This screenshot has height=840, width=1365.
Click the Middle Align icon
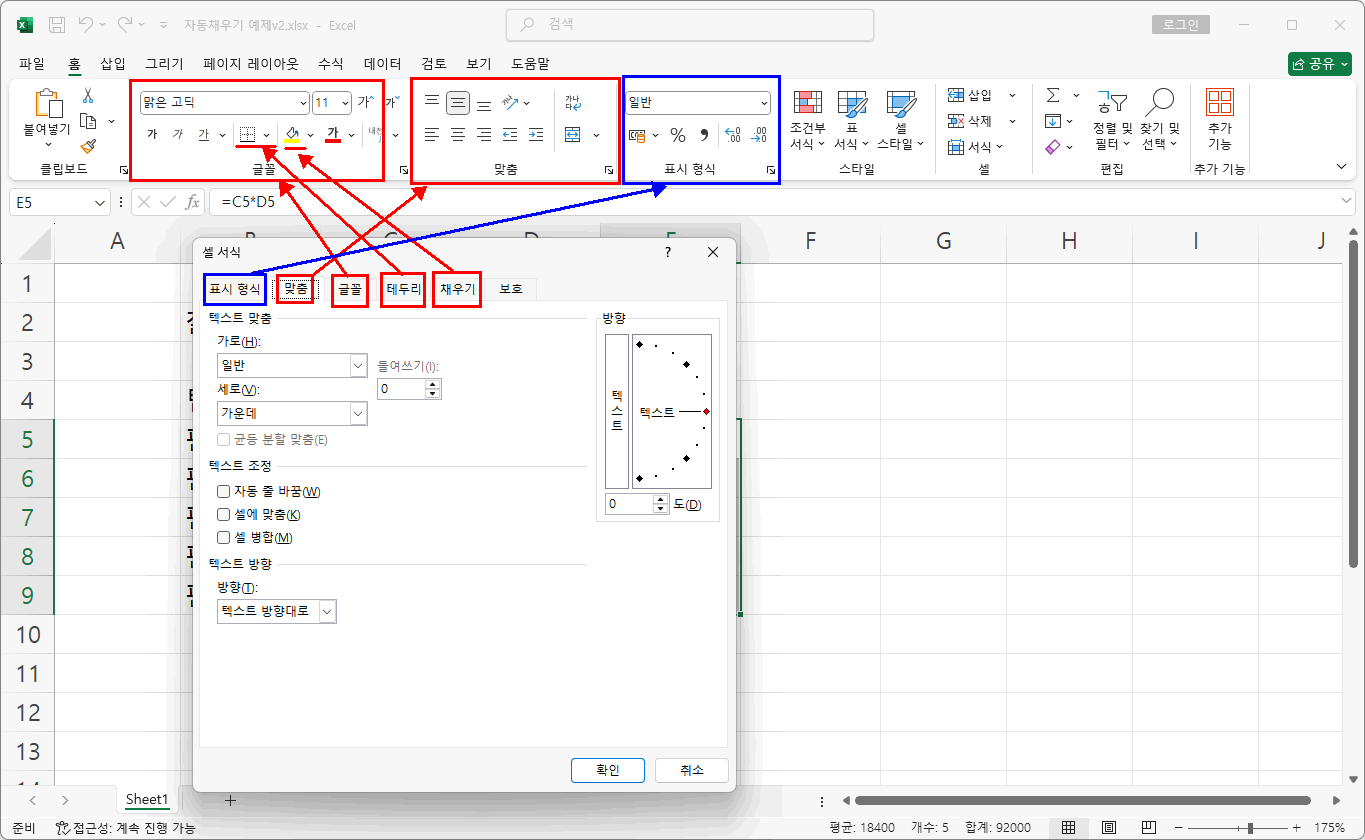(458, 102)
